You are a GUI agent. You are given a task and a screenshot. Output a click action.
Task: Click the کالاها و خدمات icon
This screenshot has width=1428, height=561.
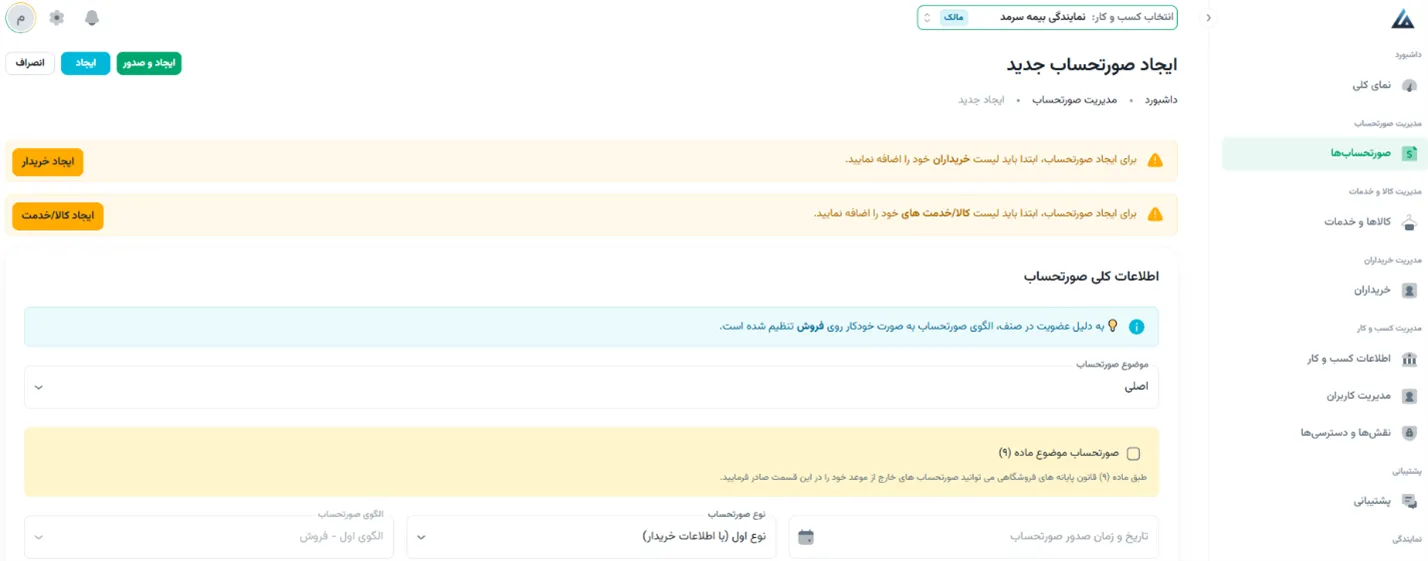pos(1409,222)
